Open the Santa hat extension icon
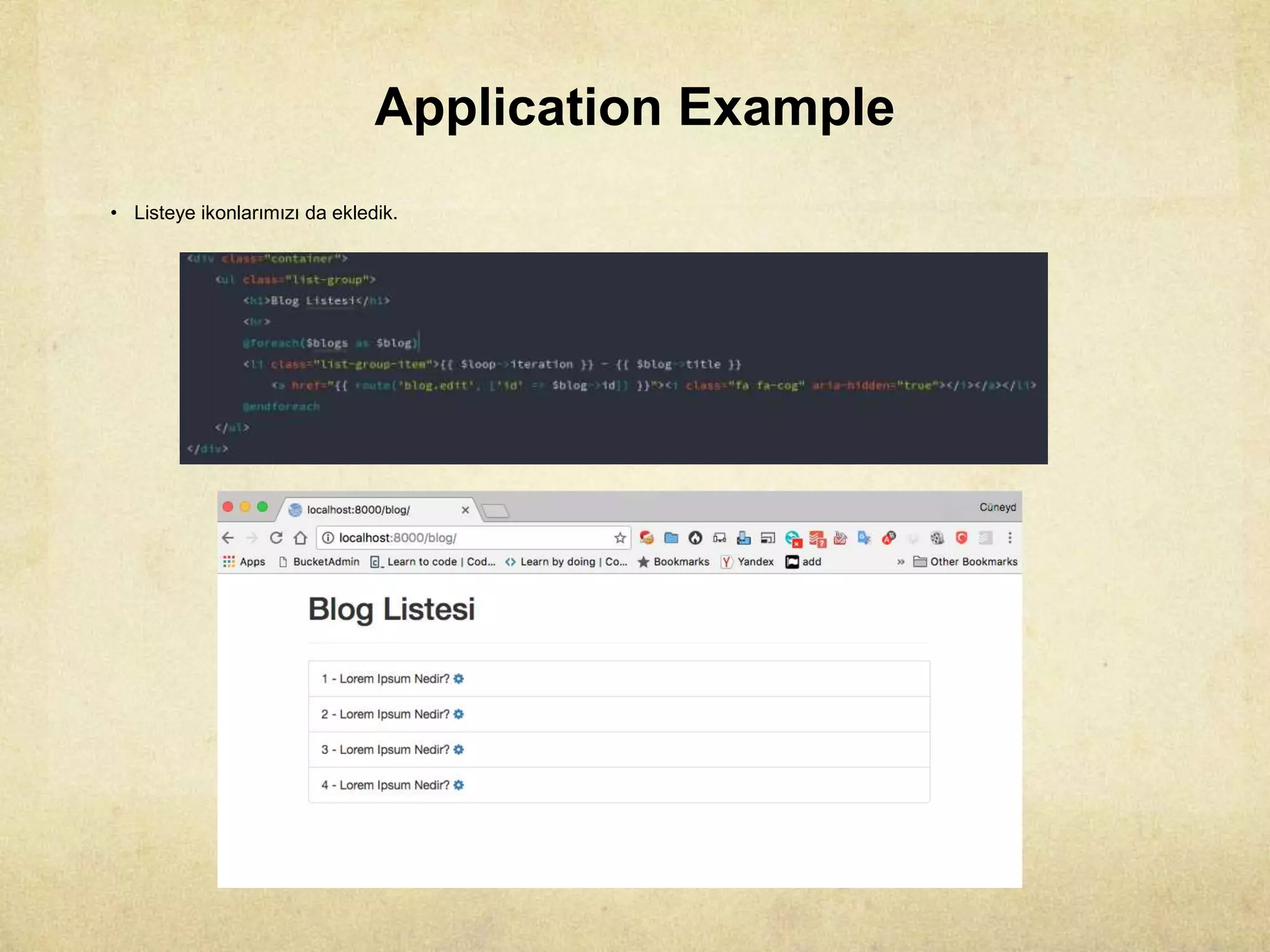The width and height of the screenshot is (1270, 952). pyautogui.click(x=647, y=537)
